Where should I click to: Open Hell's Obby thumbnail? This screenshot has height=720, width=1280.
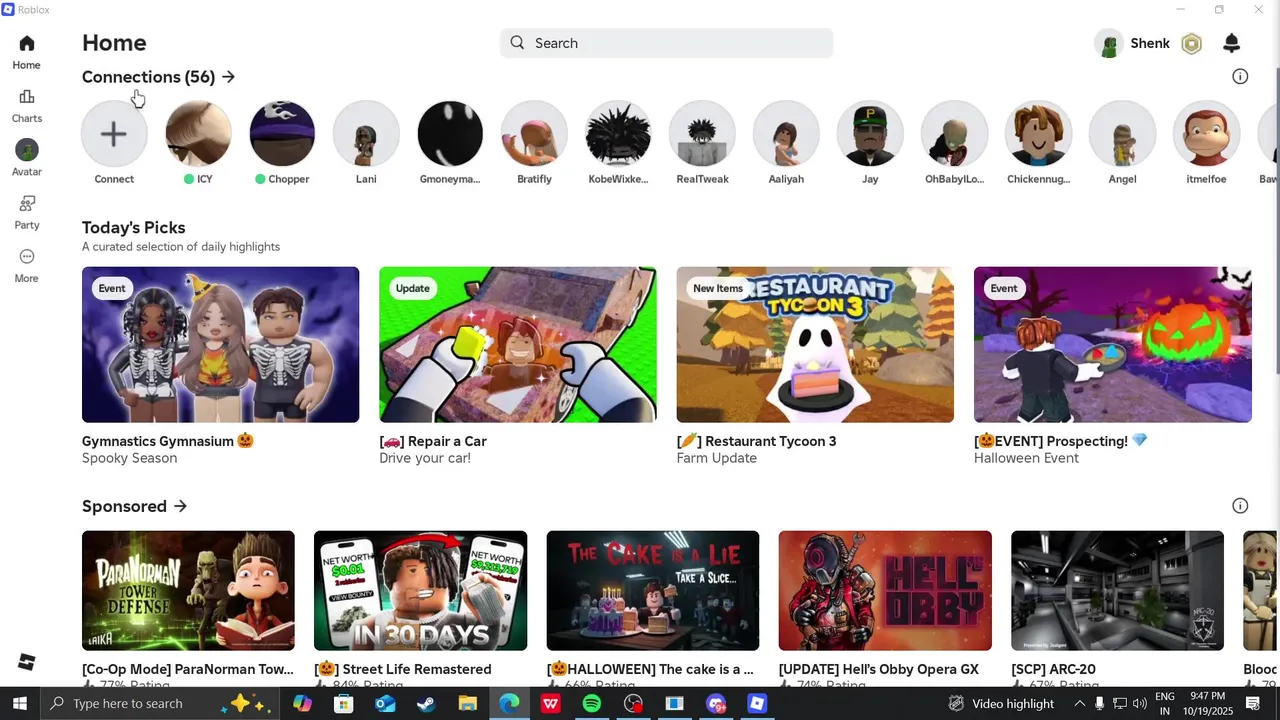[885, 591]
